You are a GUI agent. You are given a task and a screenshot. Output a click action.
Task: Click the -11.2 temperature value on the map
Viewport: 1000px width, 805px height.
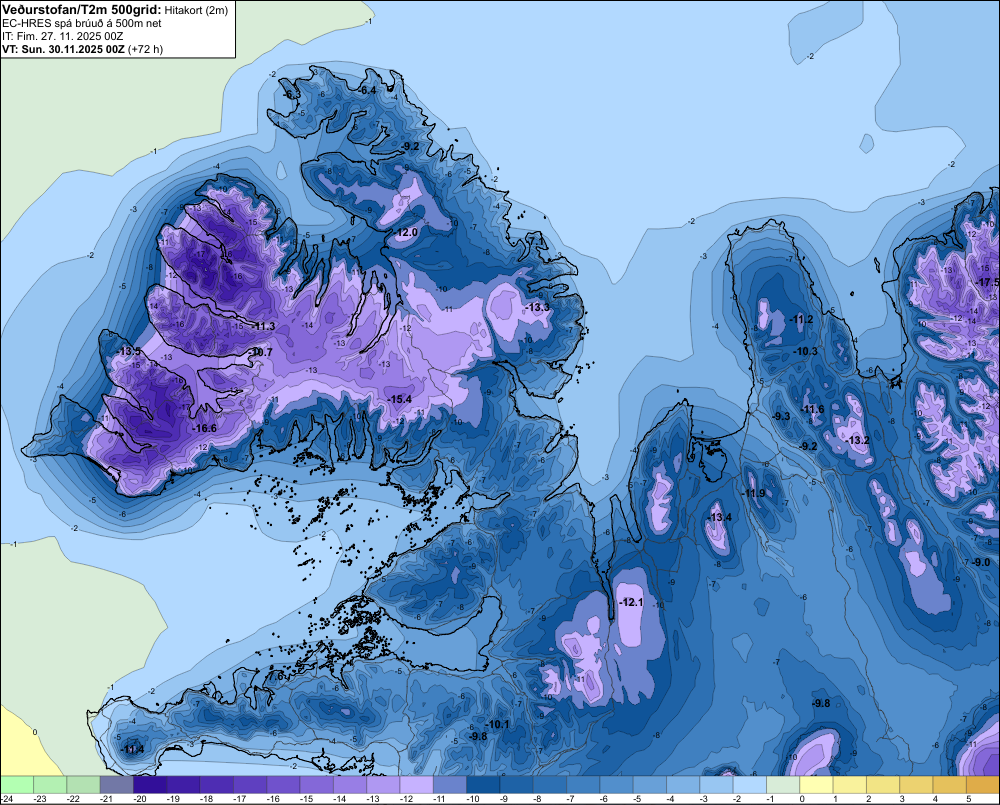(x=801, y=319)
